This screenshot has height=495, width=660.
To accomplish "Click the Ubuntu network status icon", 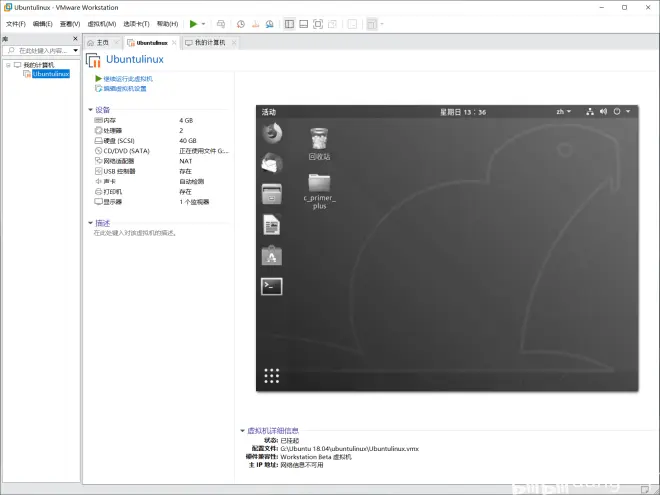I will (590, 112).
